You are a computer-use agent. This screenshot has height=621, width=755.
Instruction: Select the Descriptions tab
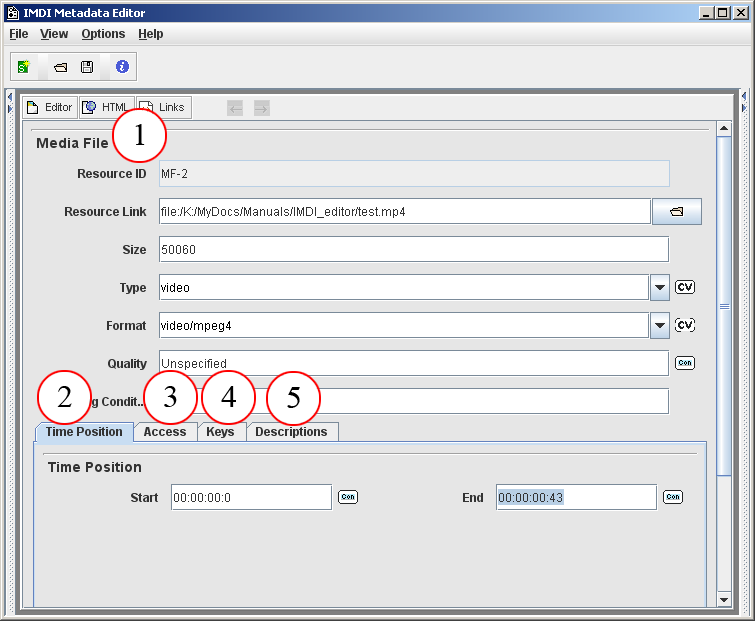click(292, 432)
